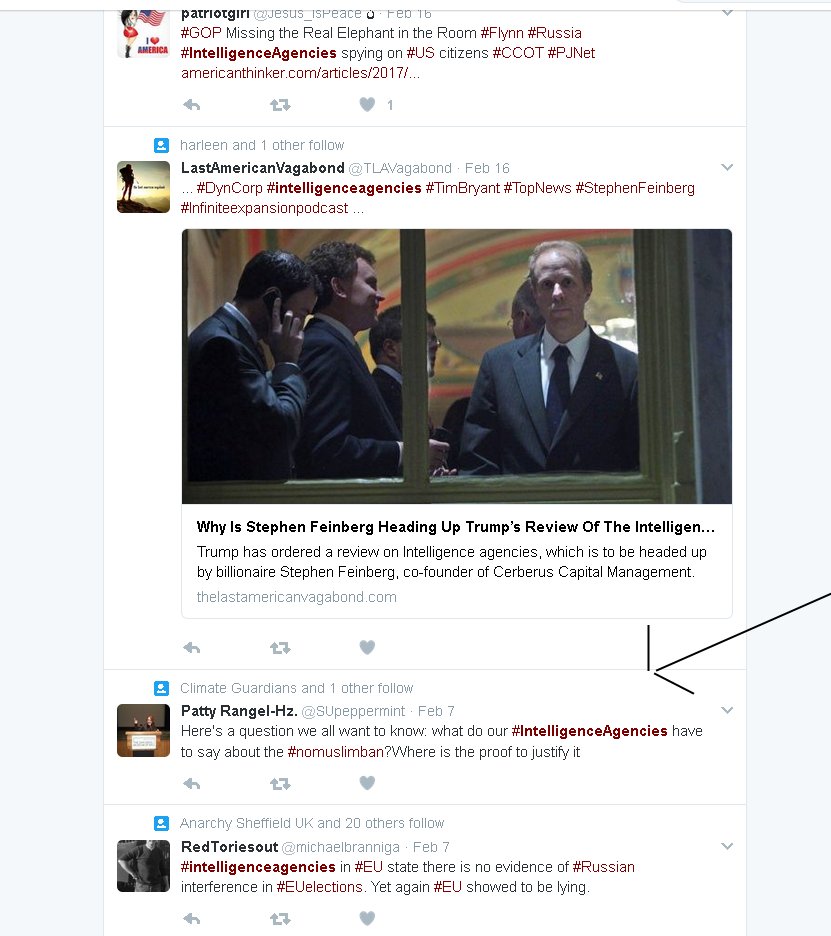Open Patty Rangel-Hz.'s profile avatar
Viewport: 831px width, 936px height.
143,731
